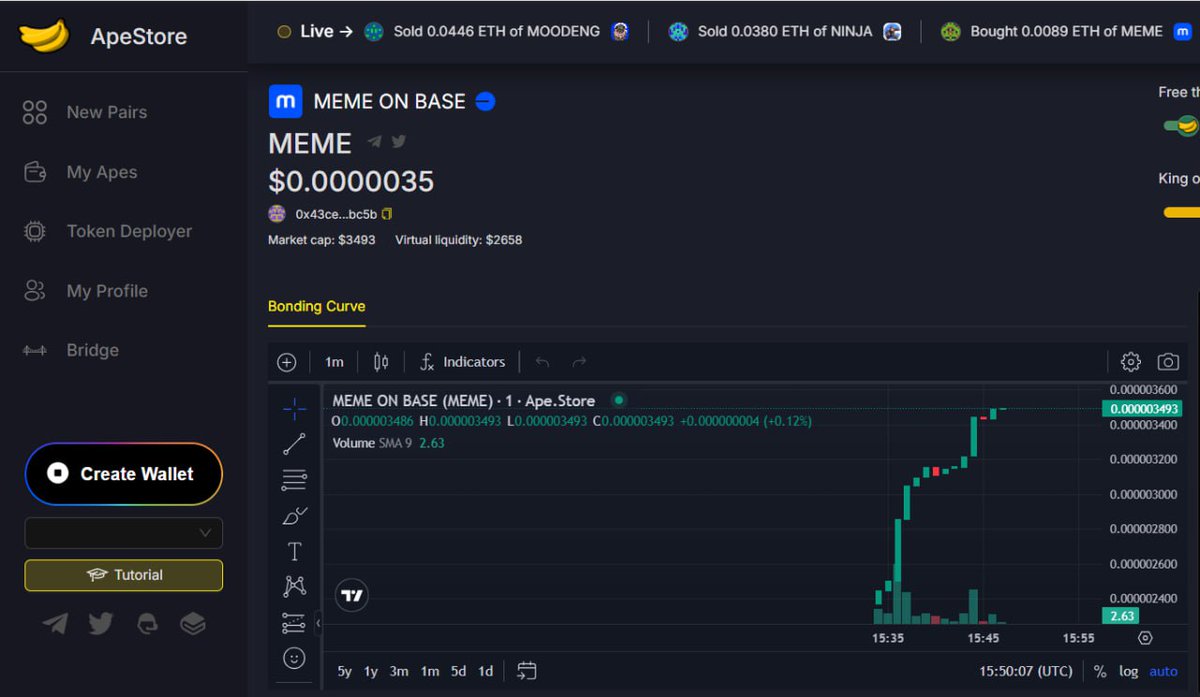Select the brush drawing tool
Viewport: 1200px width, 697px height.
pos(294,516)
